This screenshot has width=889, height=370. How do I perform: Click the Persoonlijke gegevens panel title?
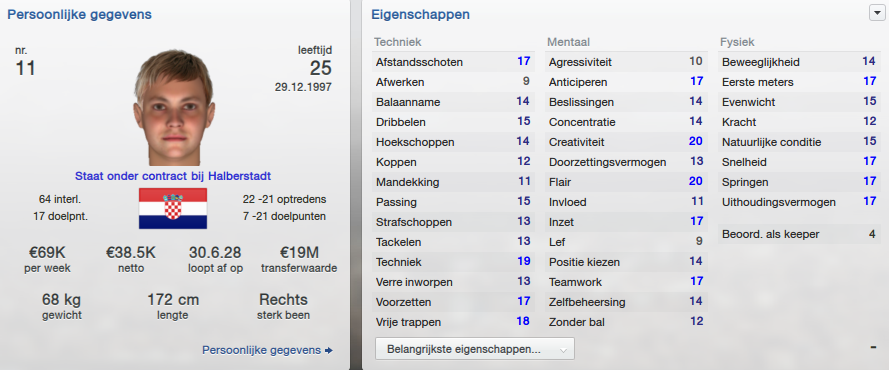pyautogui.click(x=79, y=15)
